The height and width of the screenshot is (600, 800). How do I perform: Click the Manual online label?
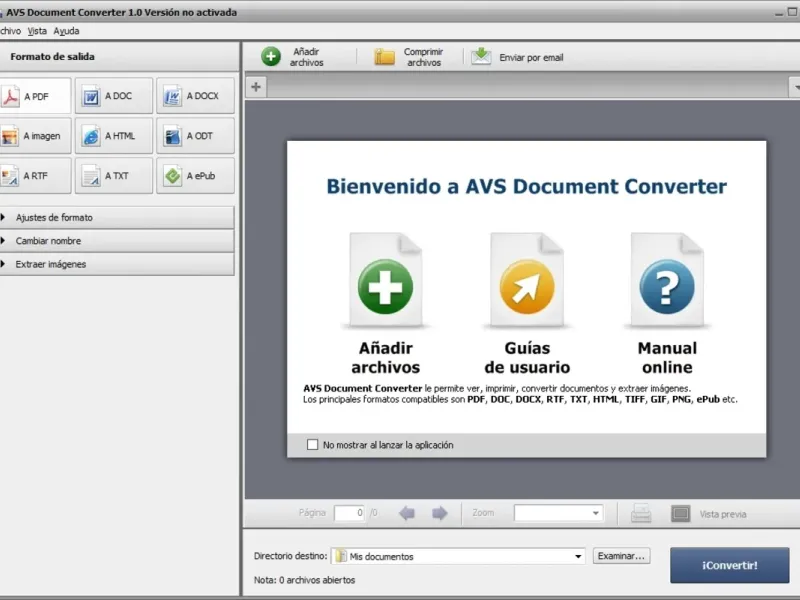(x=667, y=358)
